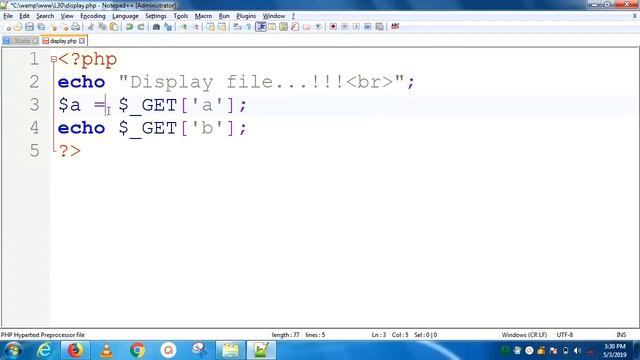Click the Stop Recording macro icon

[x=344, y=27]
